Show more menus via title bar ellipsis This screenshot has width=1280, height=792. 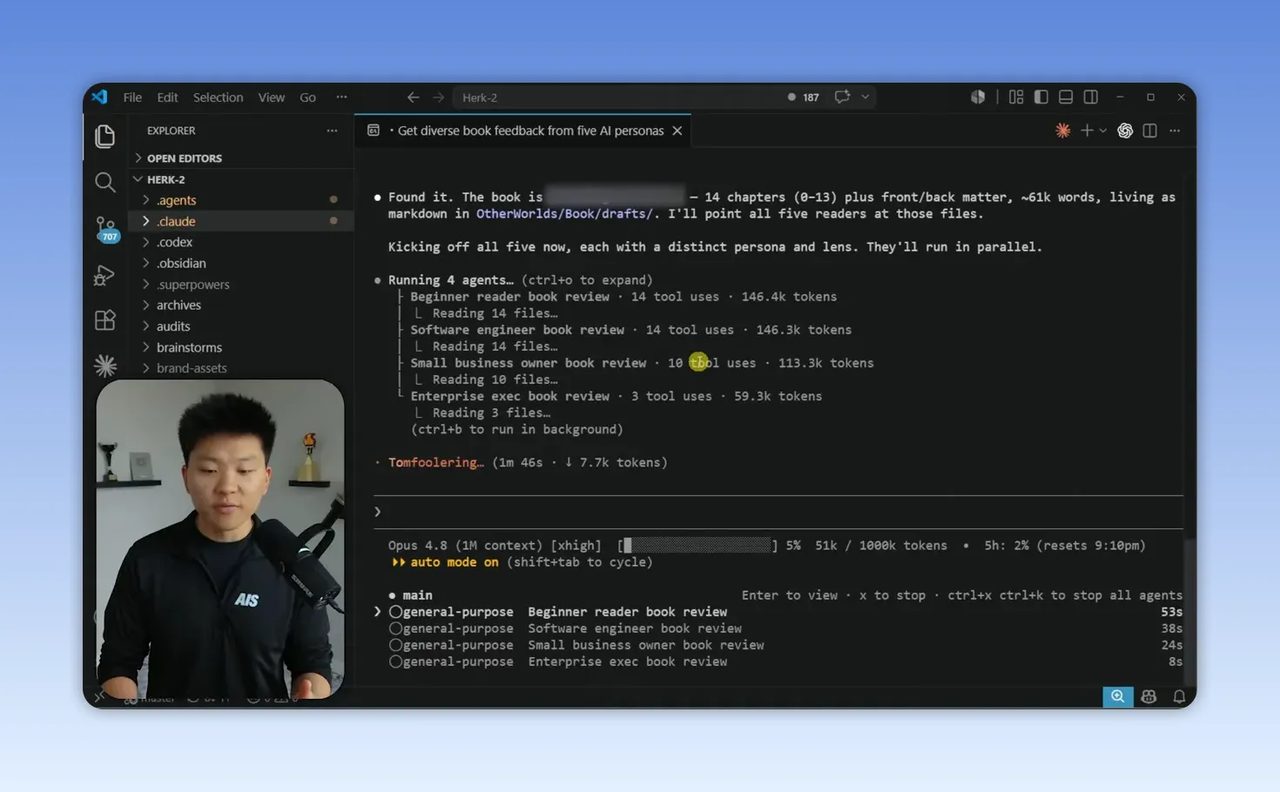coord(342,97)
